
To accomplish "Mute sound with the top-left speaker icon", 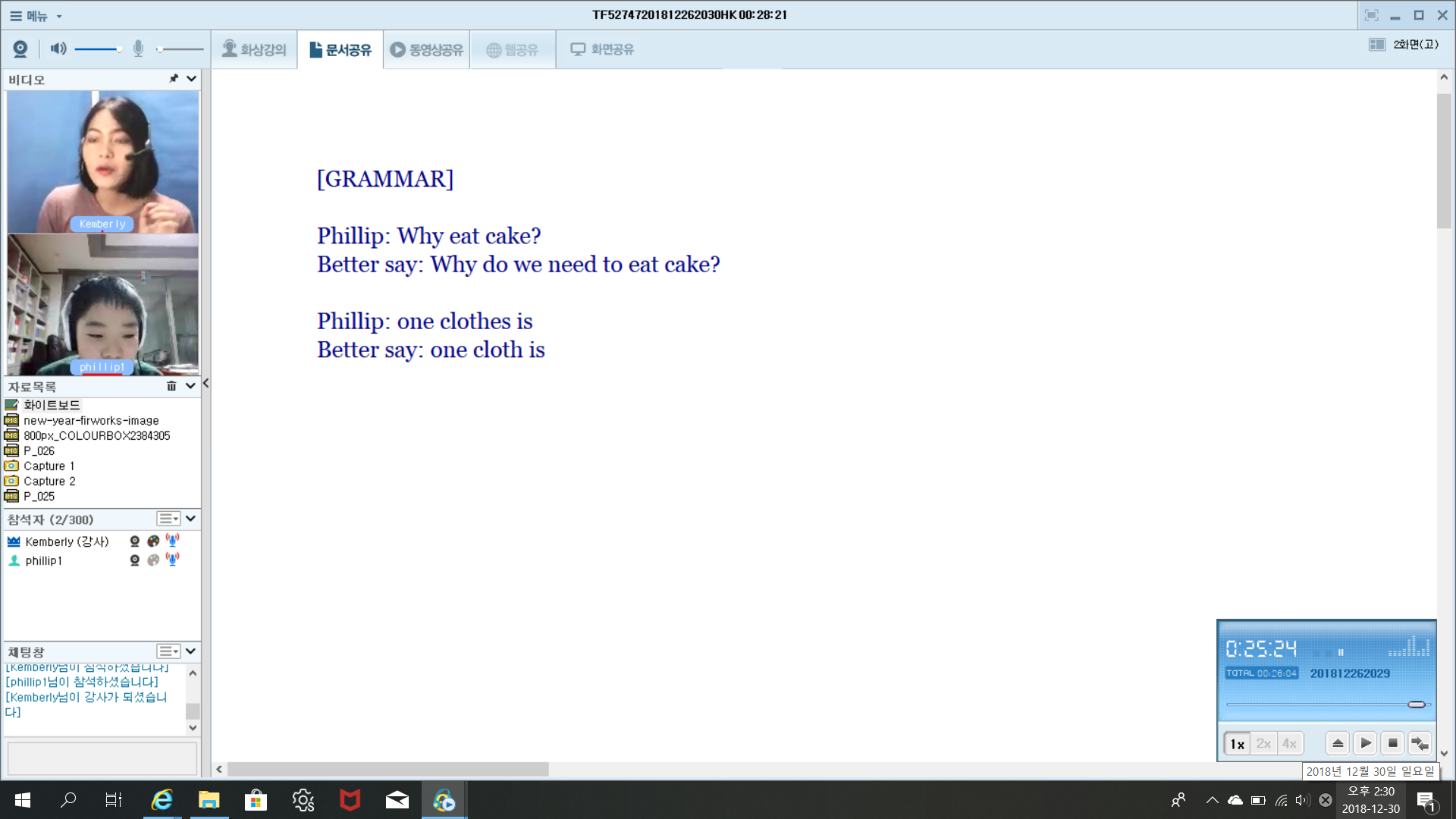I will pyautogui.click(x=58, y=49).
